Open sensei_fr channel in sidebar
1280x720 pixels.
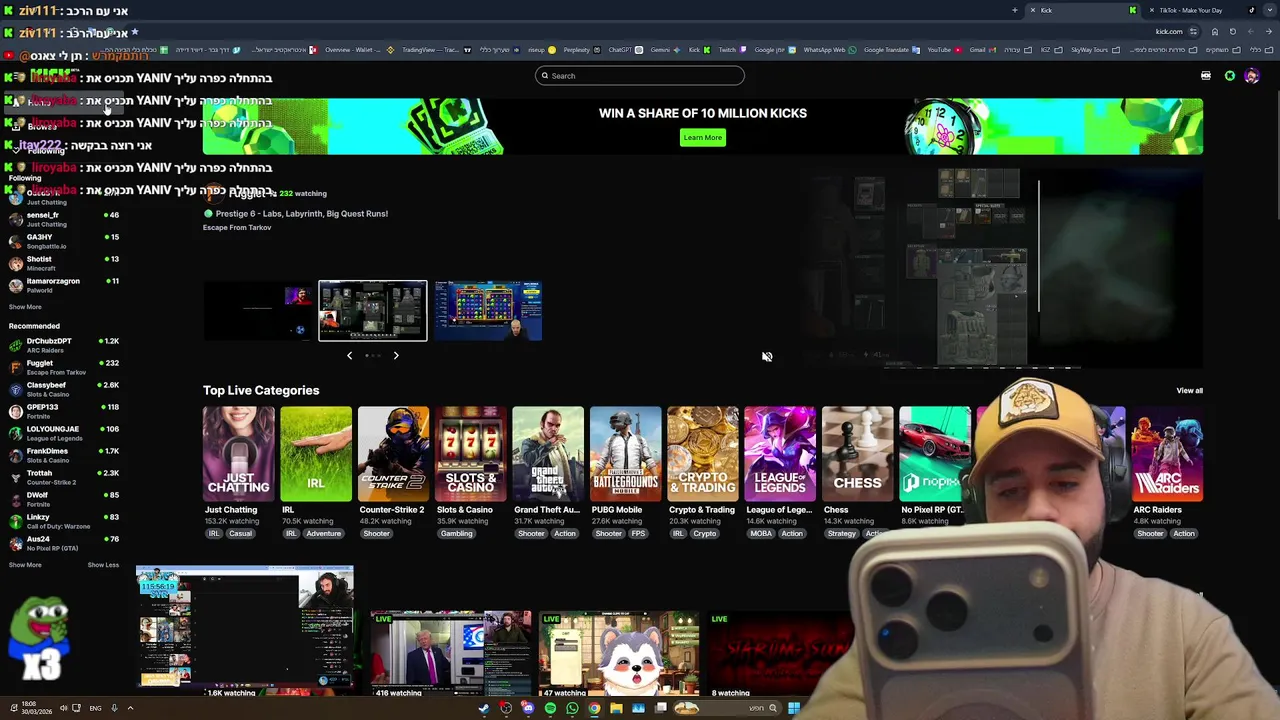64,219
